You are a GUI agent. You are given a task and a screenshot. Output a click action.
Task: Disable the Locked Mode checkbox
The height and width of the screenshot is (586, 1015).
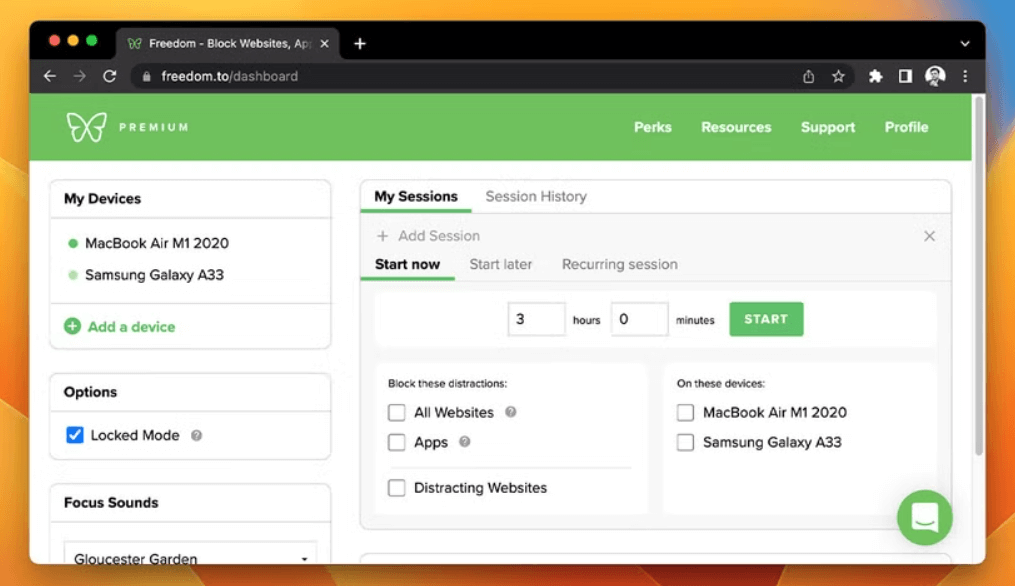pyautogui.click(x=74, y=435)
